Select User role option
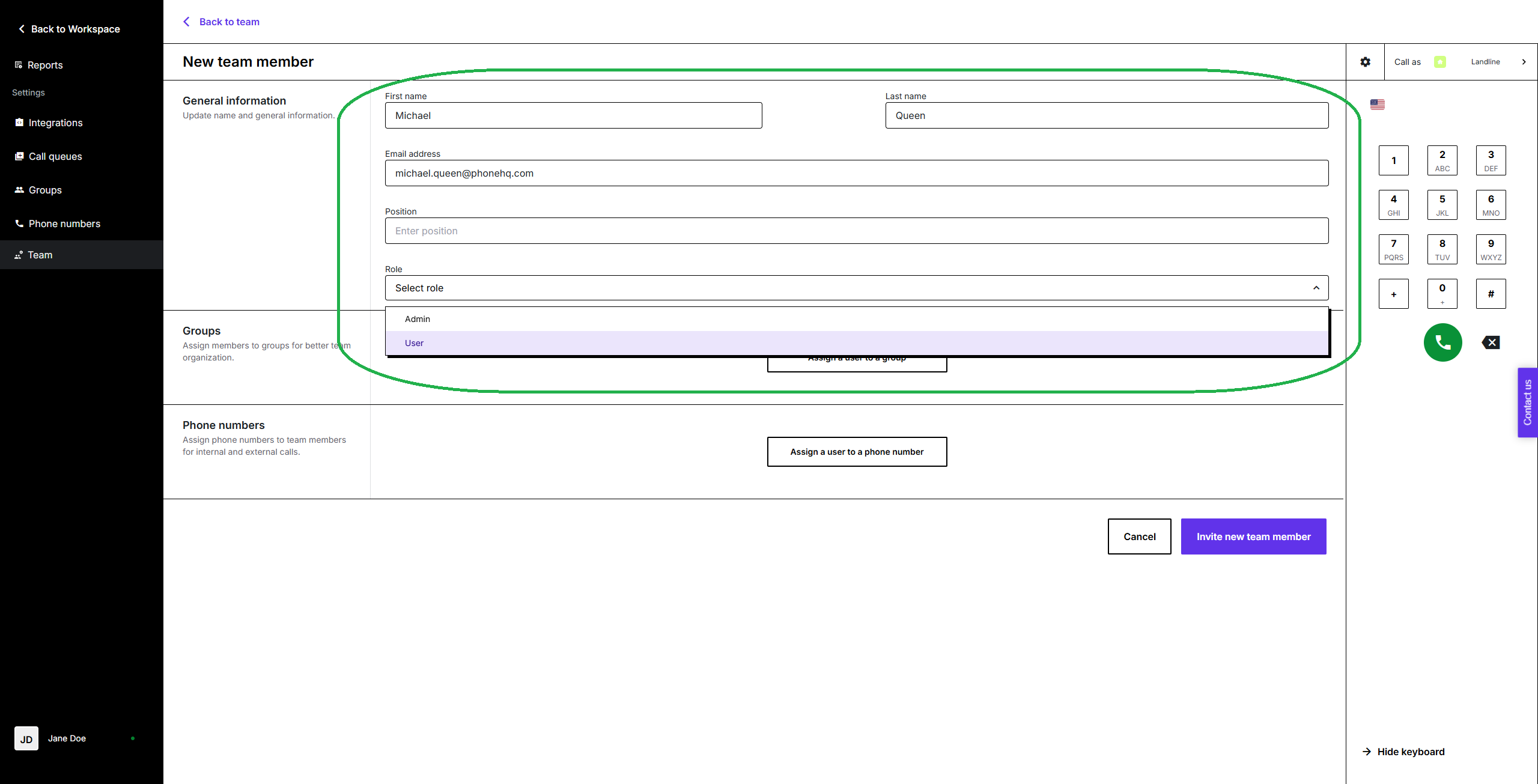Viewport: 1538px width, 784px height. pyautogui.click(x=414, y=343)
